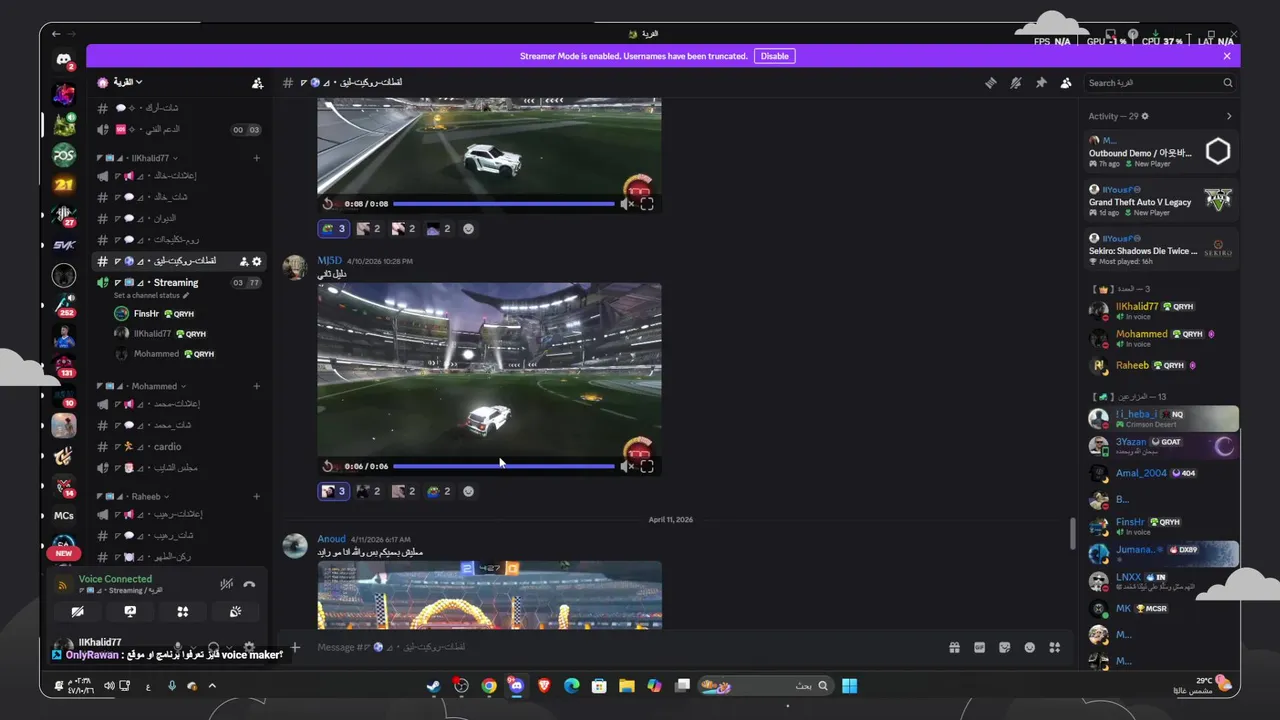Open the gift icon in message bar
1280x720 pixels.
(x=955, y=647)
